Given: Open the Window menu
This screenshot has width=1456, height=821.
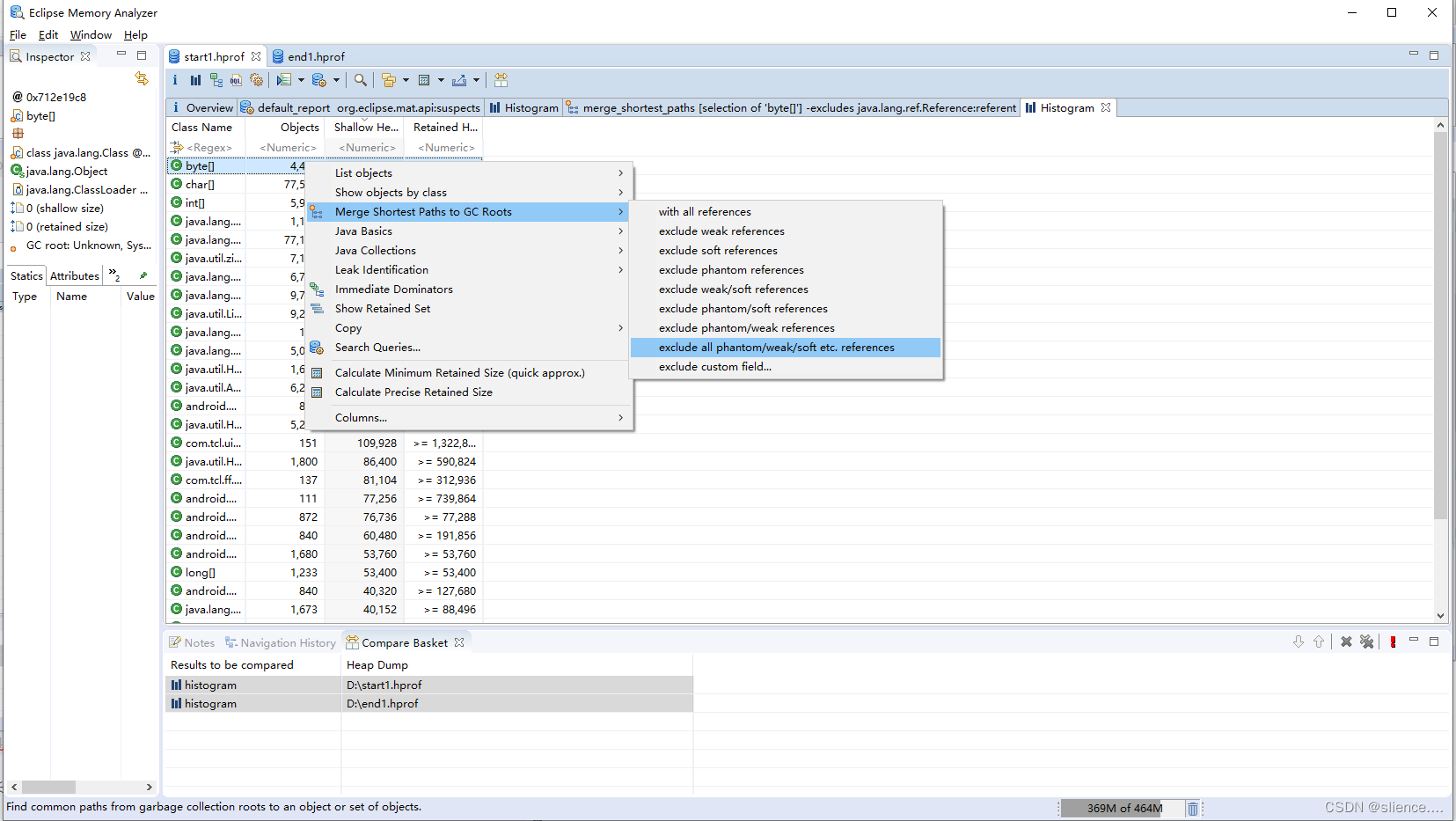Looking at the screenshot, I should (91, 35).
